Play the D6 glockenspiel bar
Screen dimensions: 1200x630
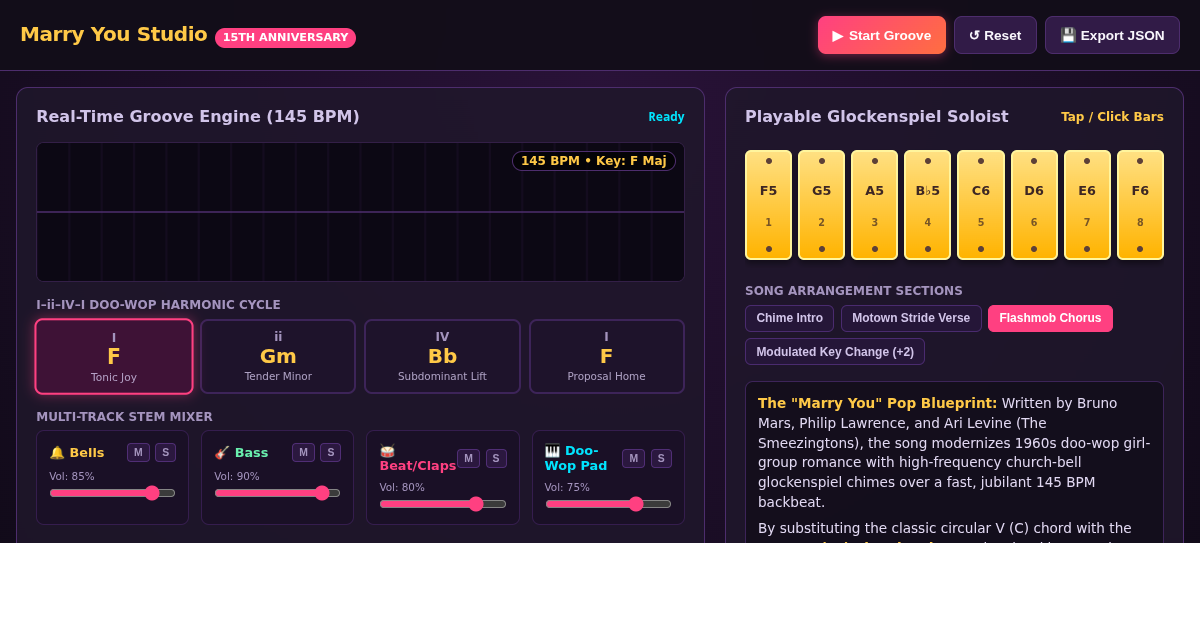click(x=1034, y=205)
